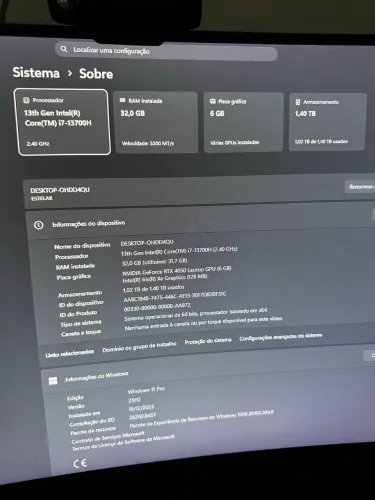Image resolution: width=375 pixels, height=500 pixels.
Task: Click the Renomear button for this PC
Action: coord(360,187)
